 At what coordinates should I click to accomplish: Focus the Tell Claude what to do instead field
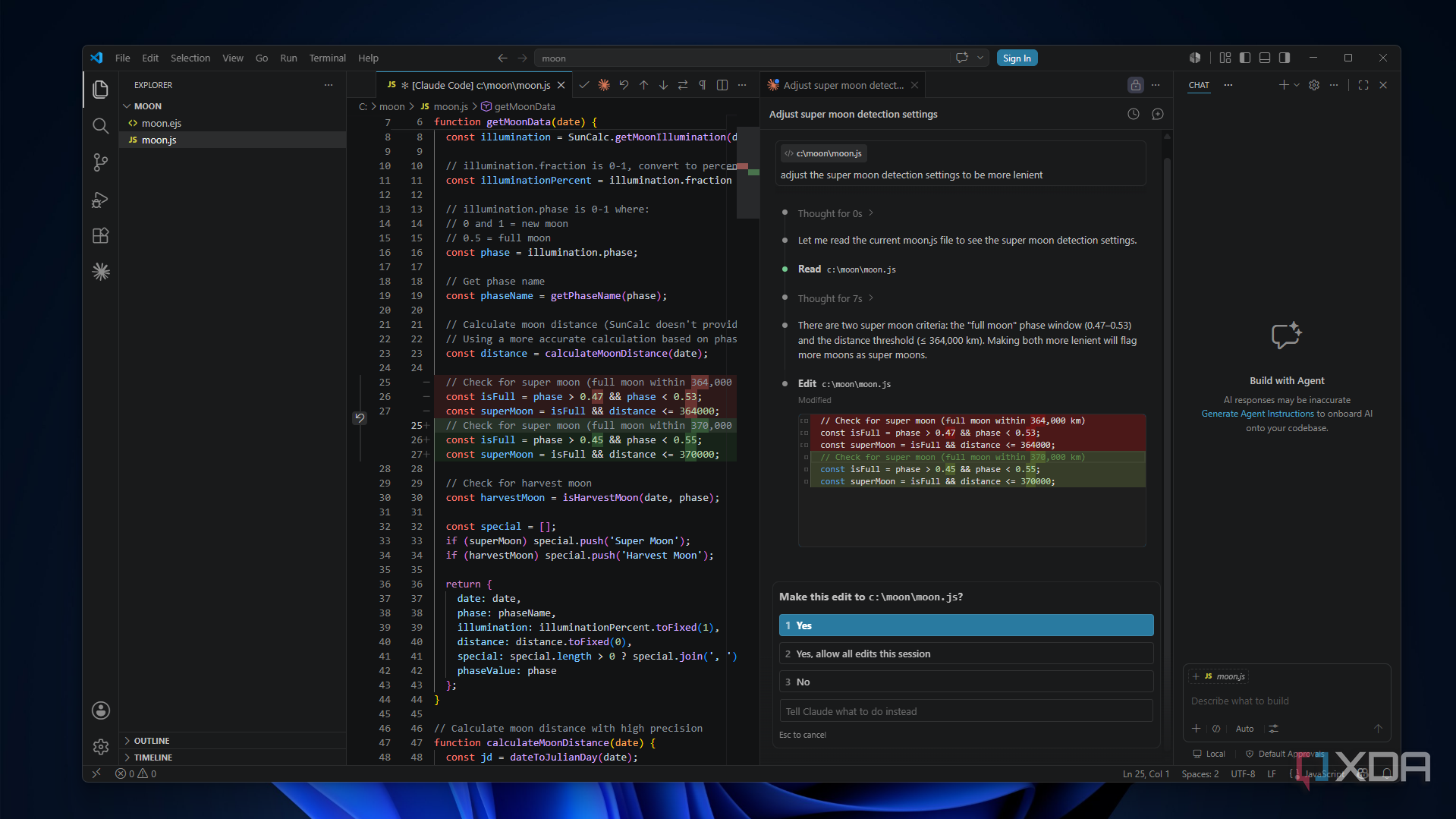click(x=966, y=711)
